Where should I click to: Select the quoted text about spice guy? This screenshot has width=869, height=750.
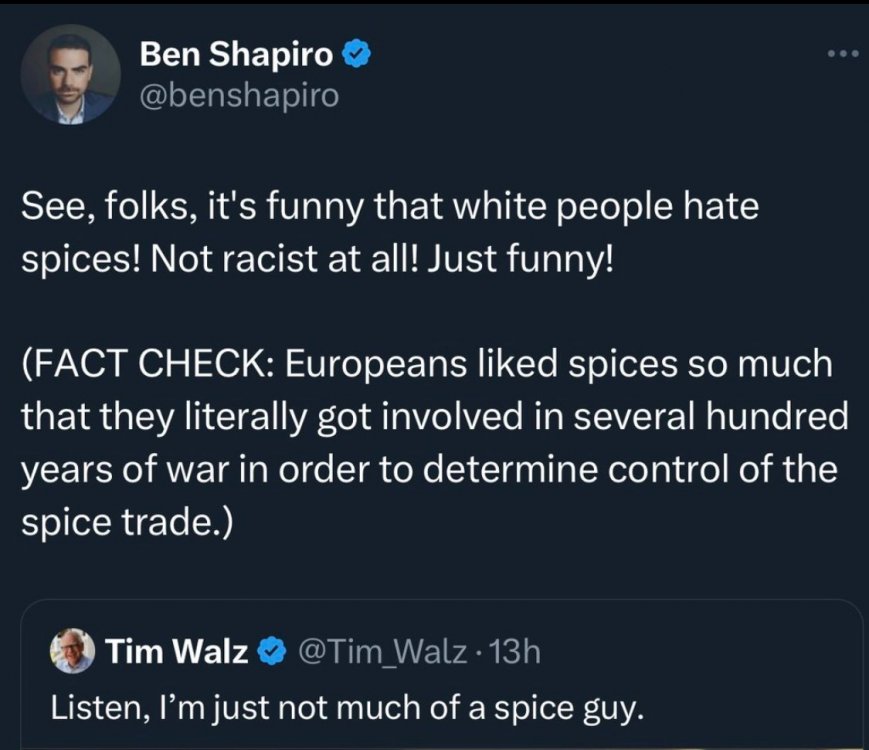point(343,709)
